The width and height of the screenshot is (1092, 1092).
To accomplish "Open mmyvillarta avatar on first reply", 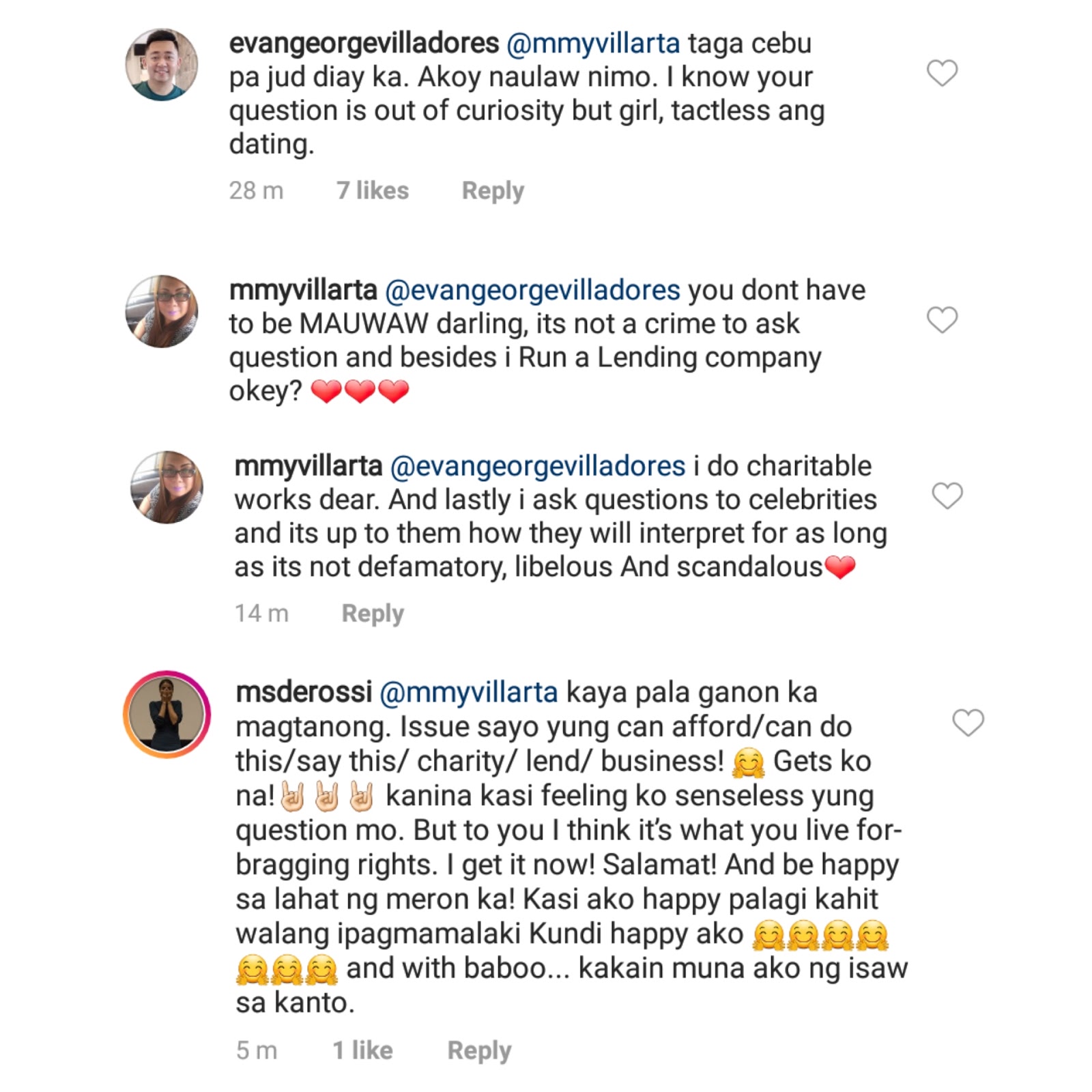I will click(162, 311).
